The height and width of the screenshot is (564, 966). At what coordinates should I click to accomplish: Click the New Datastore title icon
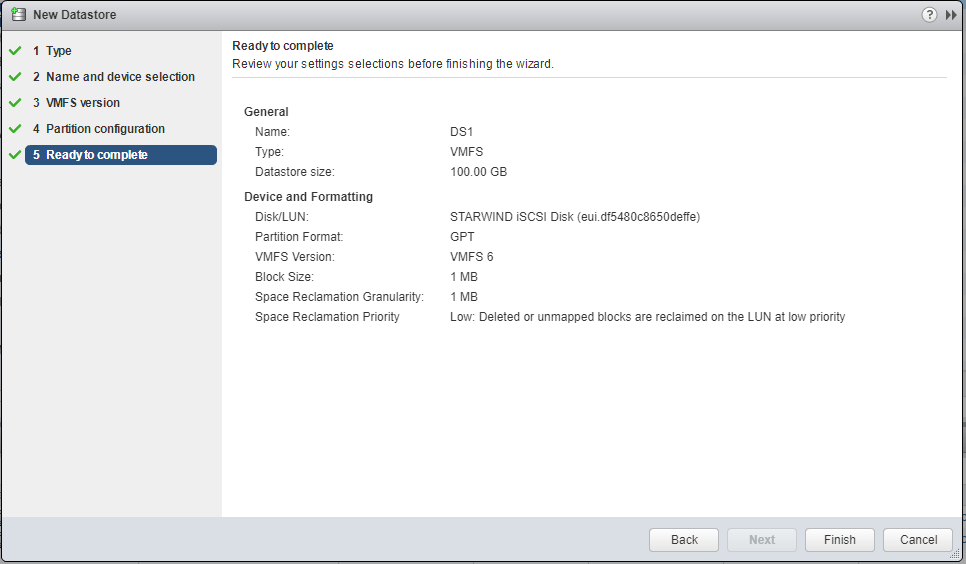click(x=18, y=15)
